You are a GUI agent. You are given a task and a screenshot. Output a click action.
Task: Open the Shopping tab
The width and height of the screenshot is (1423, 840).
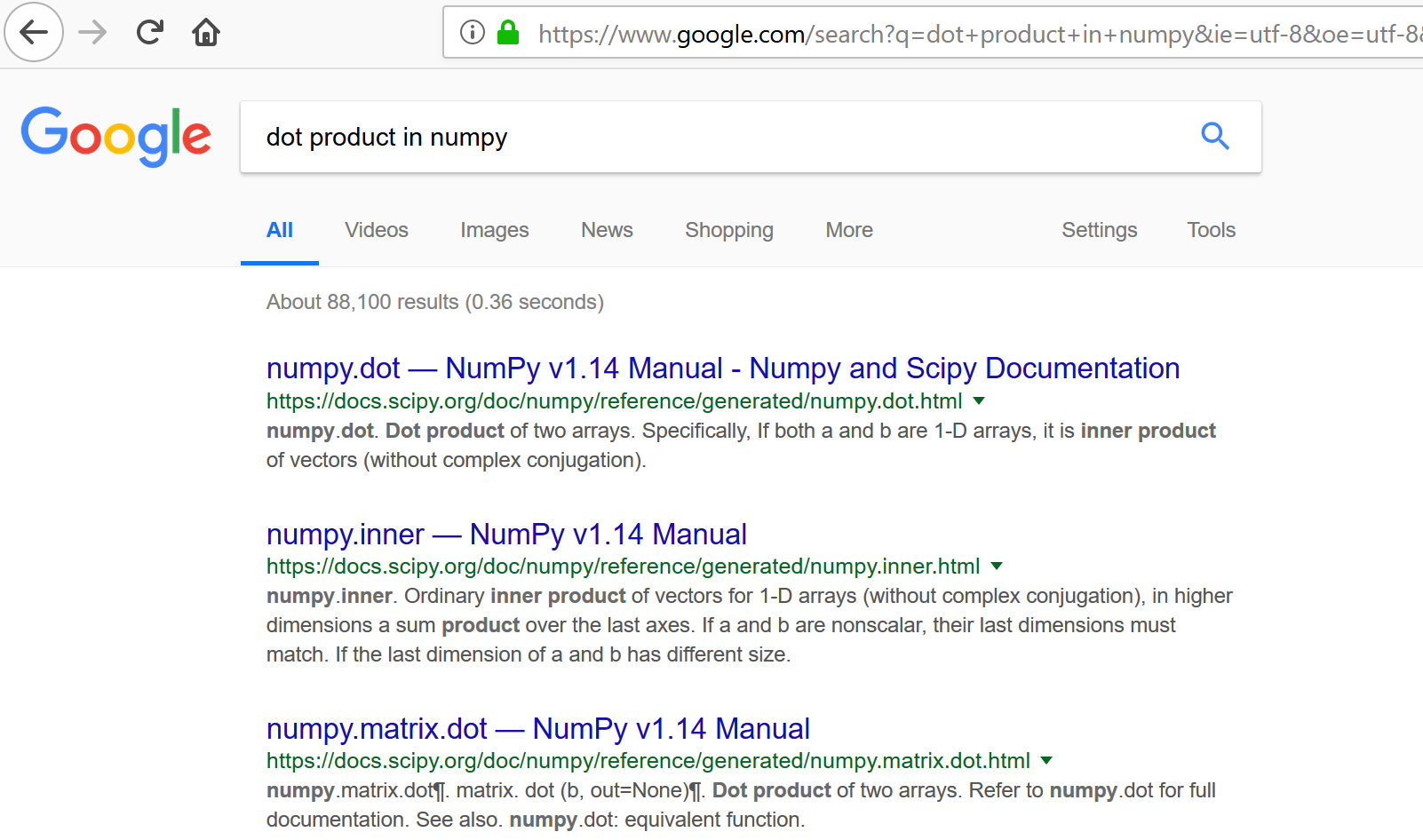click(x=729, y=230)
